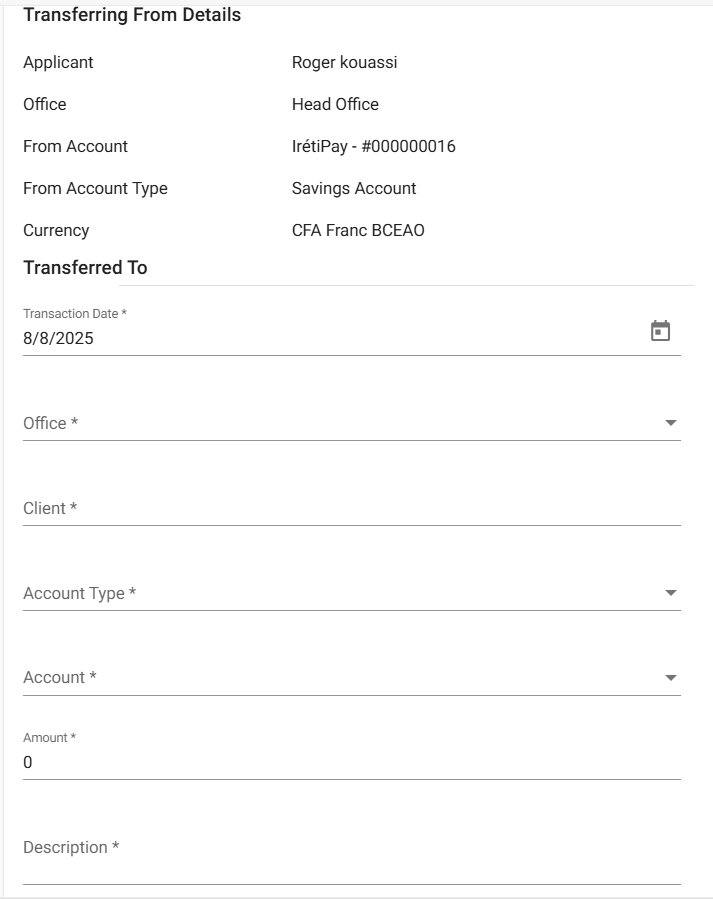Click the 'Office *' placeholder text
The height and width of the screenshot is (899, 713).
51,423
